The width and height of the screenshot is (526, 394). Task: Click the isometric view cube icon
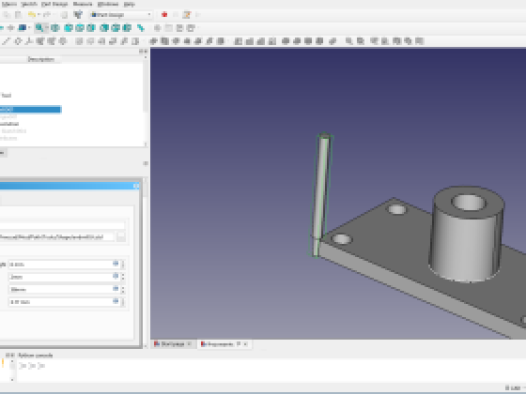pos(55,28)
